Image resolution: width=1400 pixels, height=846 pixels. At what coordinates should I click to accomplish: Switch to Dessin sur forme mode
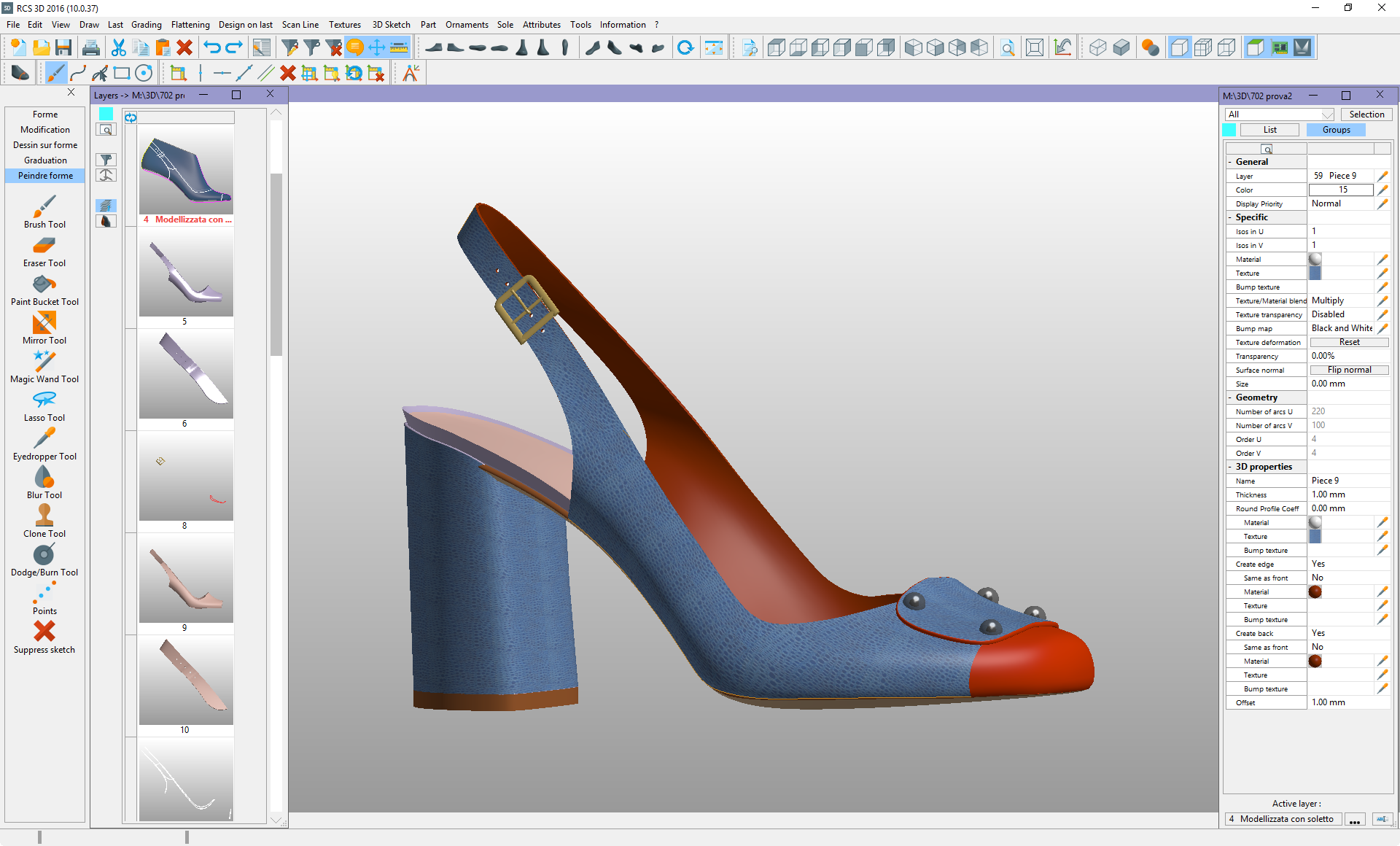45,145
